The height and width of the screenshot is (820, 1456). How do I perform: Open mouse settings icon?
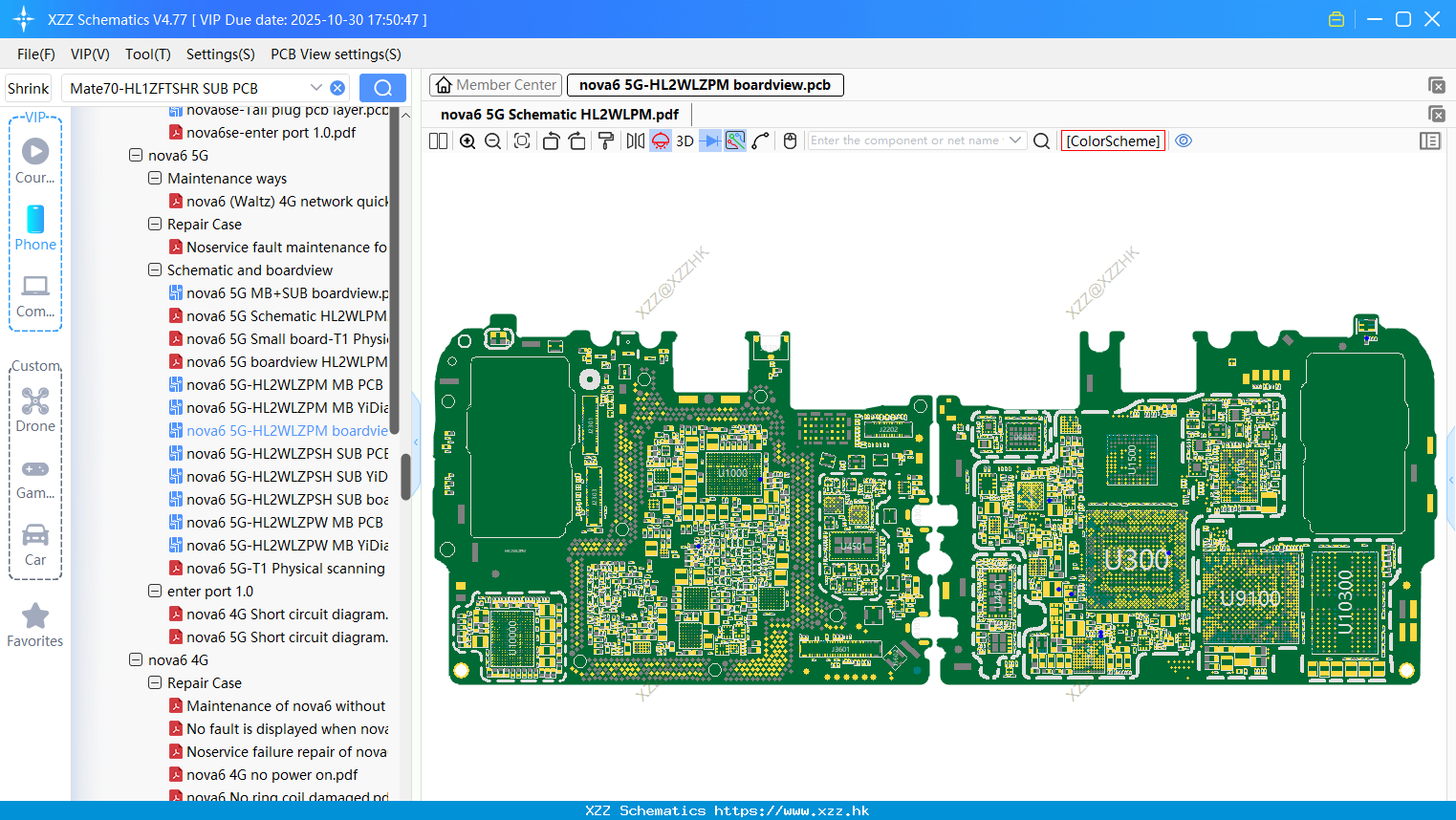(790, 140)
